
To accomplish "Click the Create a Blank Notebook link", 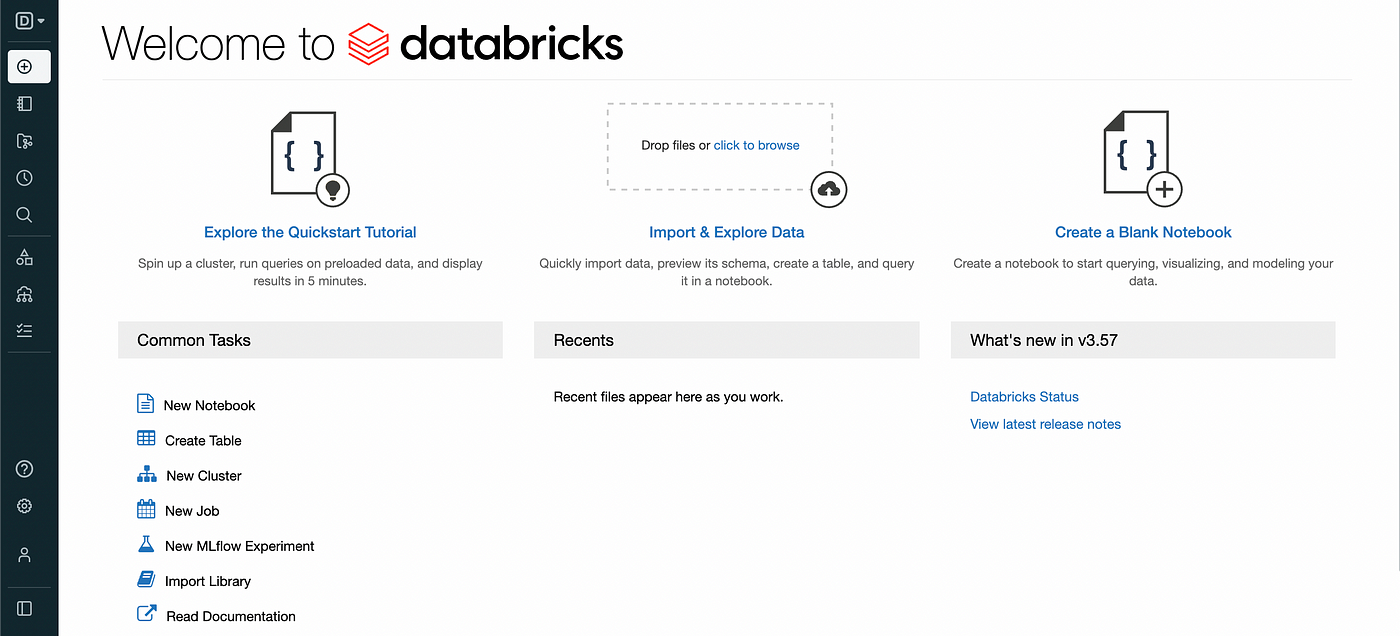I will tap(1143, 232).
